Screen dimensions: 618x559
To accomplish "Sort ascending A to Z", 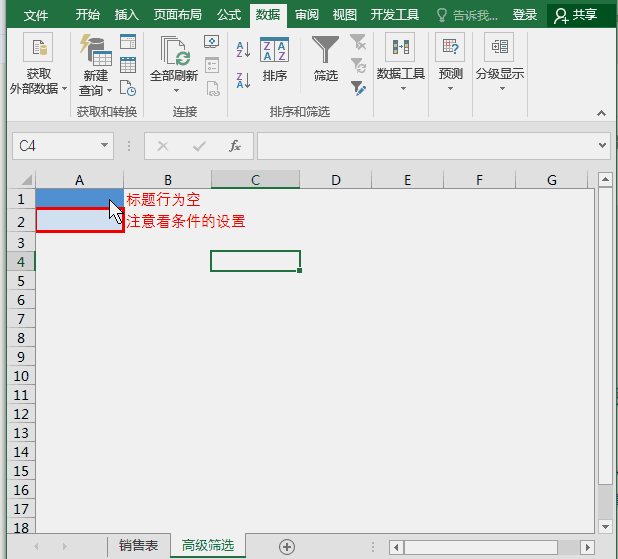I will pos(243,50).
